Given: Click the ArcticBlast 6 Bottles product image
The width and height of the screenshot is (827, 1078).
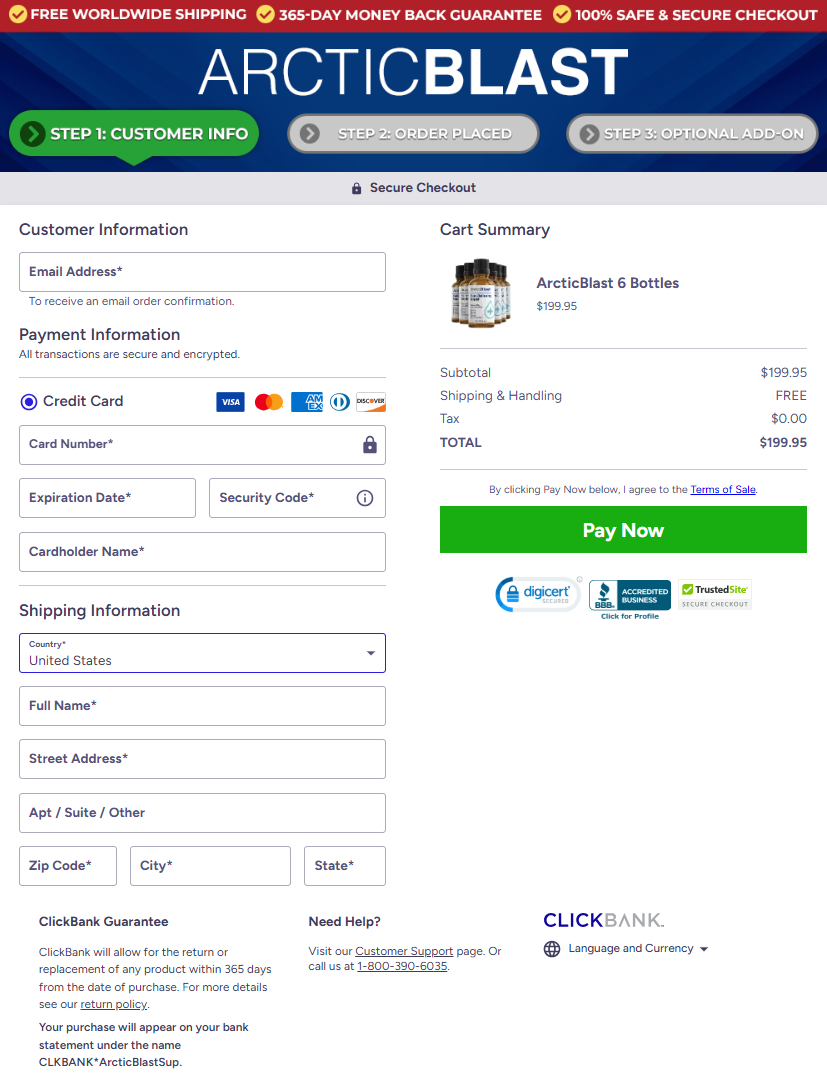Looking at the screenshot, I should point(481,293).
